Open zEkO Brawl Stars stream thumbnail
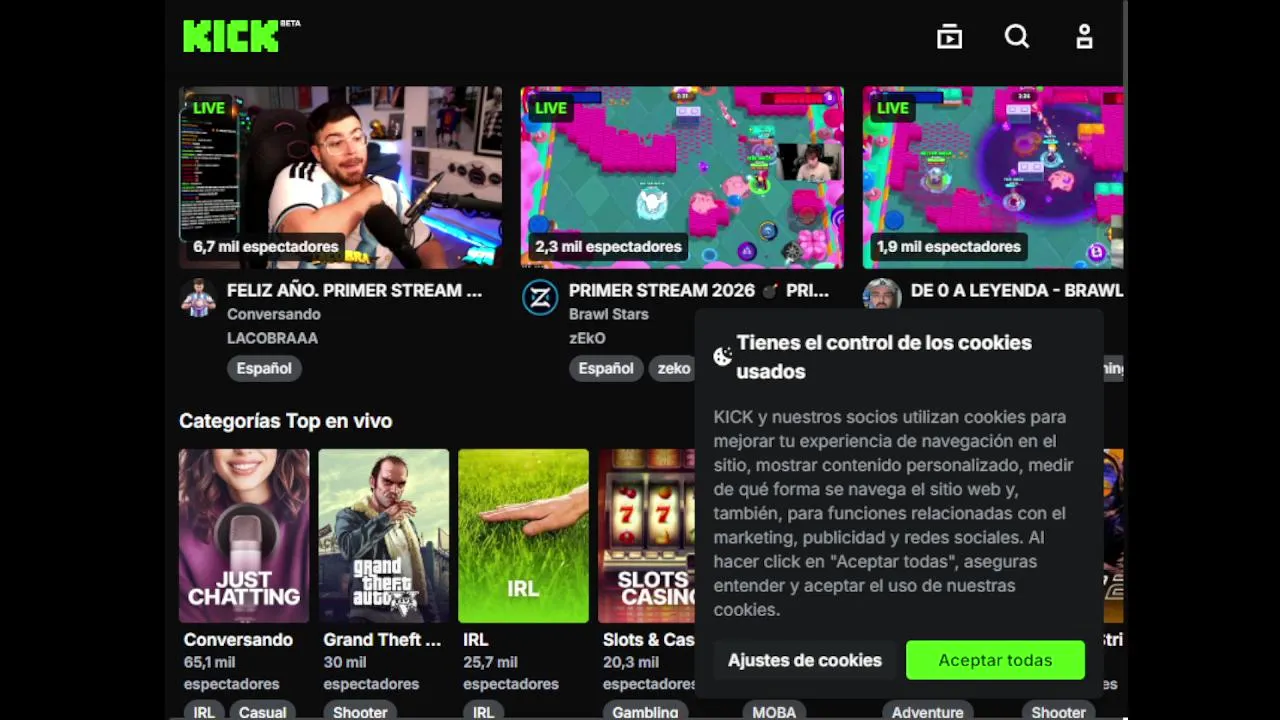This screenshot has width=1280, height=720. [x=682, y=177]
